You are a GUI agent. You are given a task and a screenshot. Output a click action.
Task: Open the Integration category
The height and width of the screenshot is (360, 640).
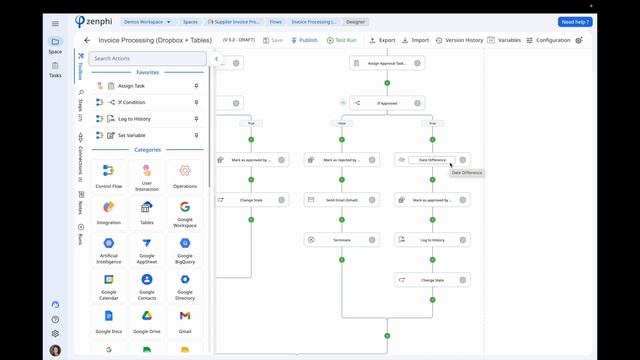[109, 213]
